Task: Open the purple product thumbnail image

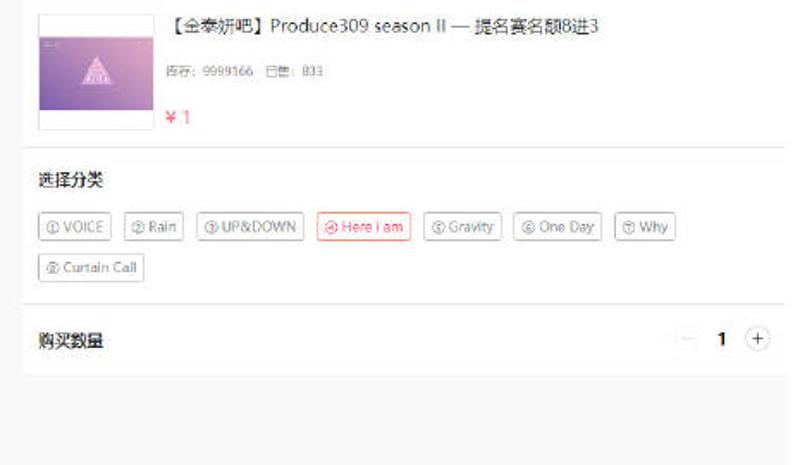Action: point(96,73)
